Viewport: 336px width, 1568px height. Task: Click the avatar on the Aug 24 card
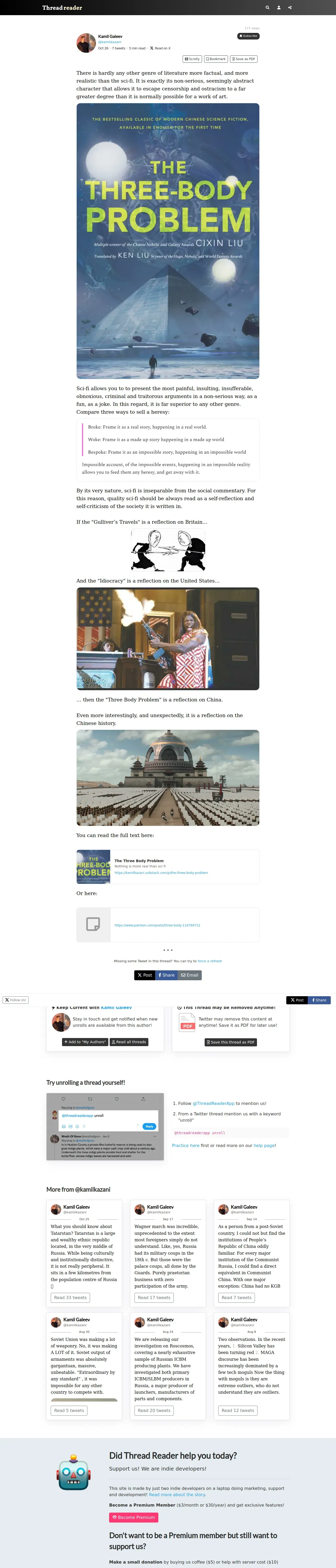point(140,1322)
